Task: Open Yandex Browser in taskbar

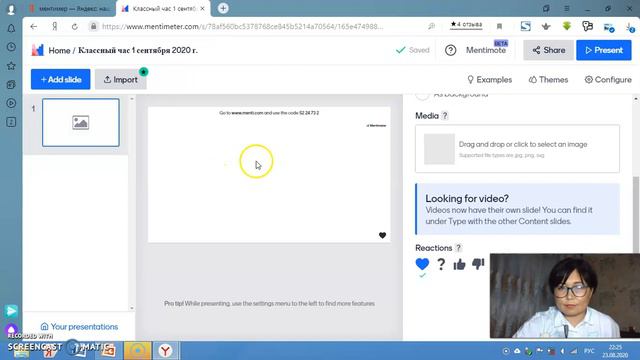Action: [x=165, y=351]
